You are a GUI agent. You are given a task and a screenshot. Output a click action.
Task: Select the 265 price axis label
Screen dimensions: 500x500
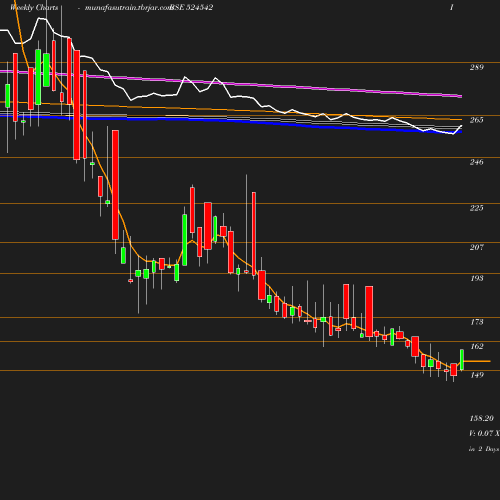(477, 120)
